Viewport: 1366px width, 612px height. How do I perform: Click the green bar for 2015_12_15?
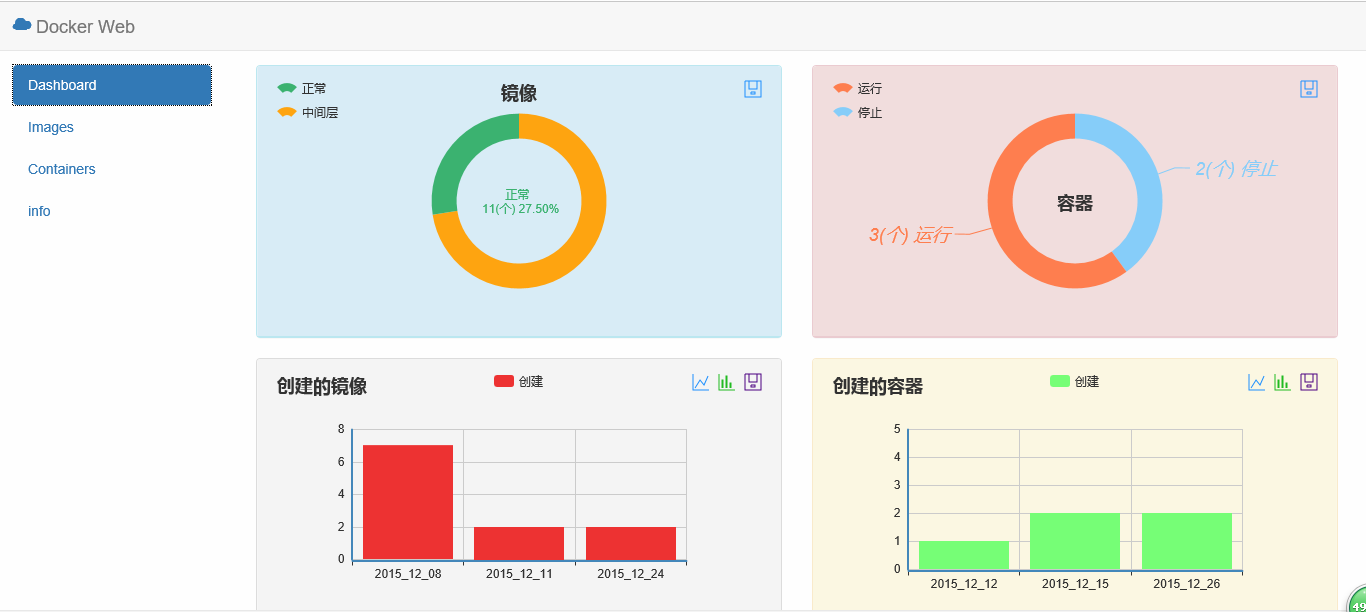[x=1075, y=541]
